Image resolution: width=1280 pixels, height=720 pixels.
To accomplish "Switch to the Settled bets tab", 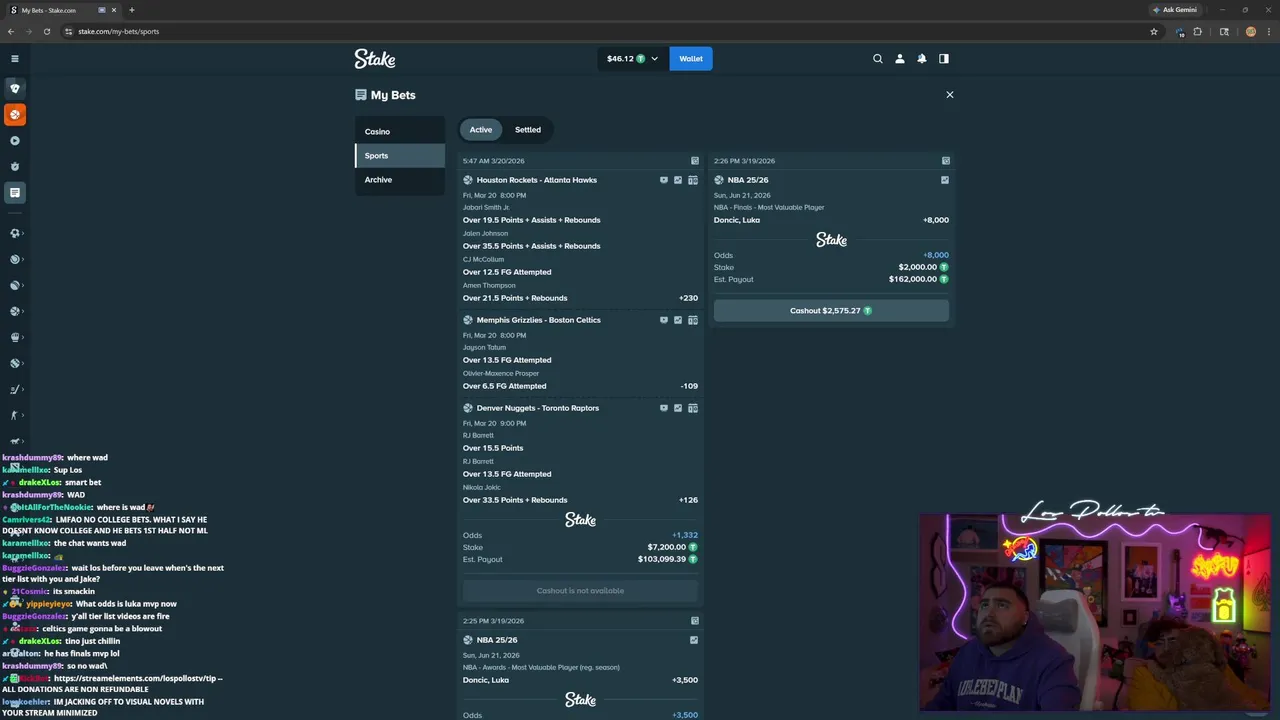I will 528,129.
